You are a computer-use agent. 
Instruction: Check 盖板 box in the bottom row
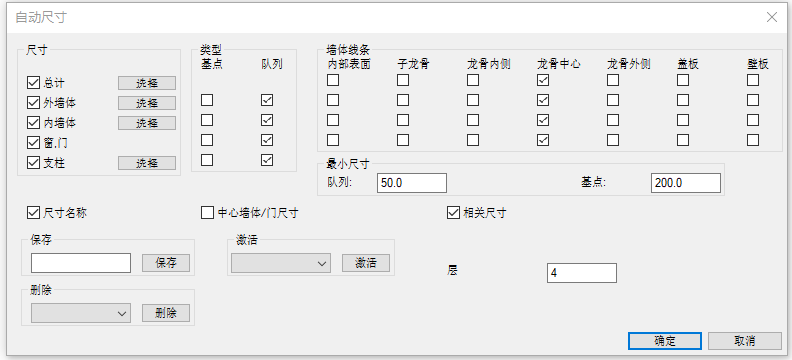pos(683,140)
